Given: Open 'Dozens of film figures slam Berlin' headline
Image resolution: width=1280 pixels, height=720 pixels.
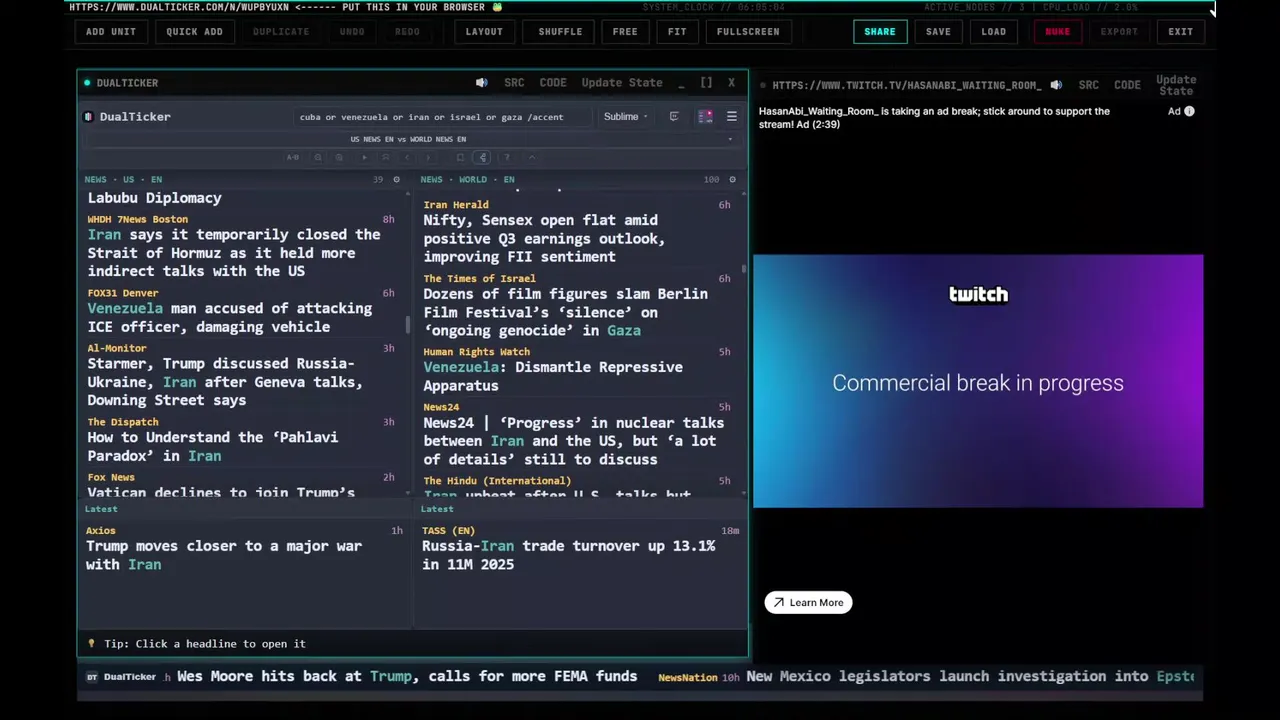Looking at the screenshot, I should click(x=565, y=312).
